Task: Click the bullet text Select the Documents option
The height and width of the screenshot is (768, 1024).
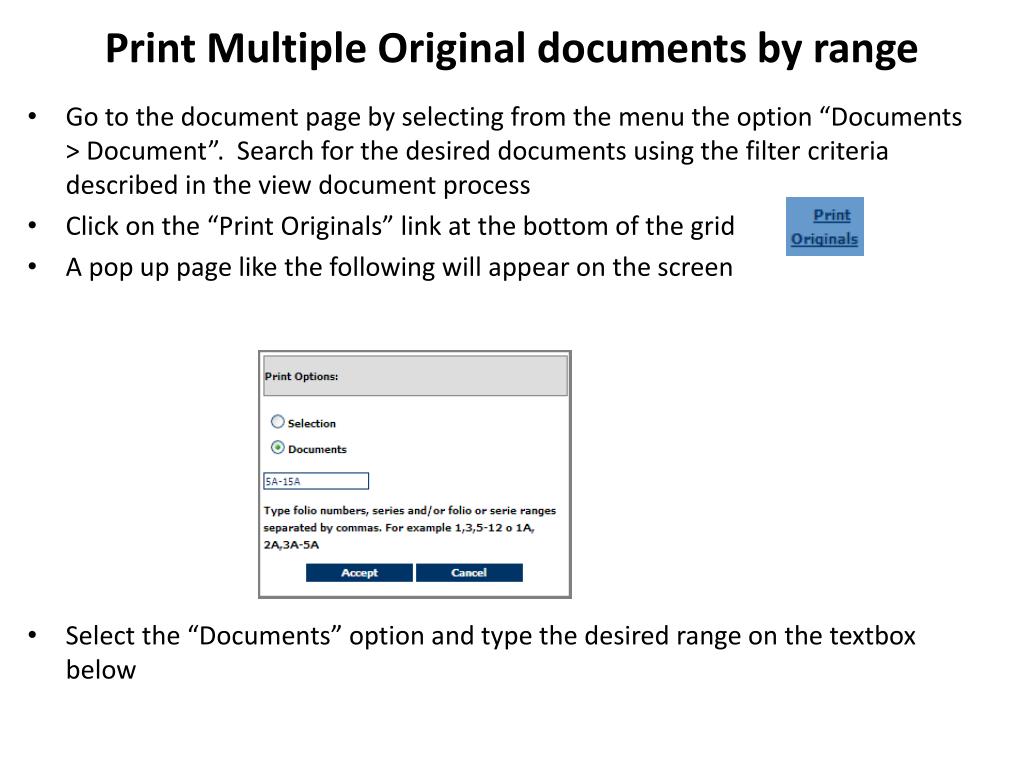Action: (490, 652)
